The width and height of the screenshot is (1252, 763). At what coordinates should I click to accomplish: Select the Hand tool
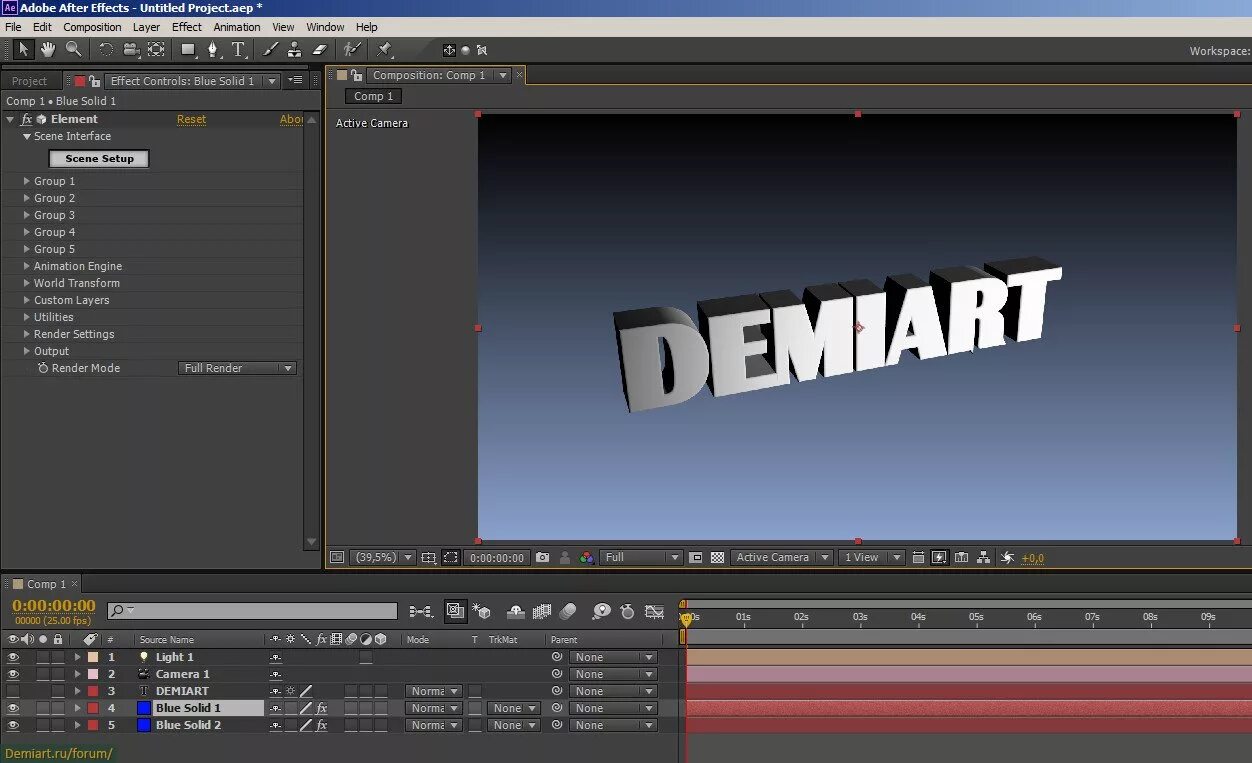[48, 49]
